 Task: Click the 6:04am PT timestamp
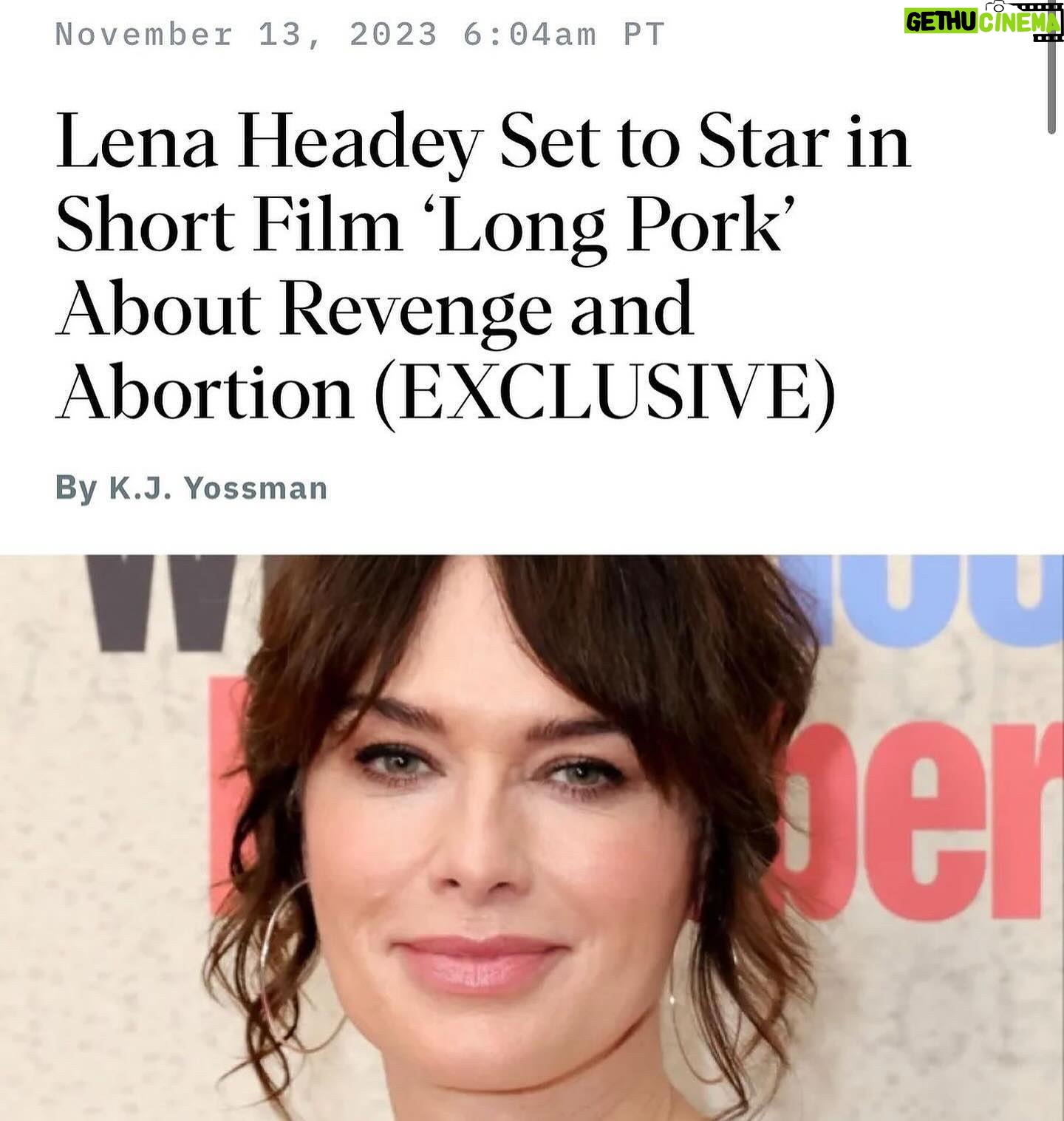click(565, 35)
